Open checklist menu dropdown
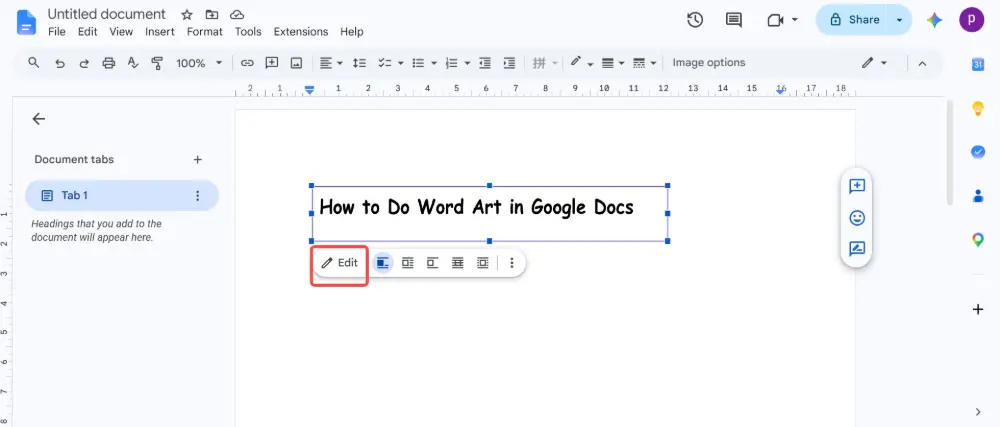1000x427 pixels. click(x=401, y=63)
